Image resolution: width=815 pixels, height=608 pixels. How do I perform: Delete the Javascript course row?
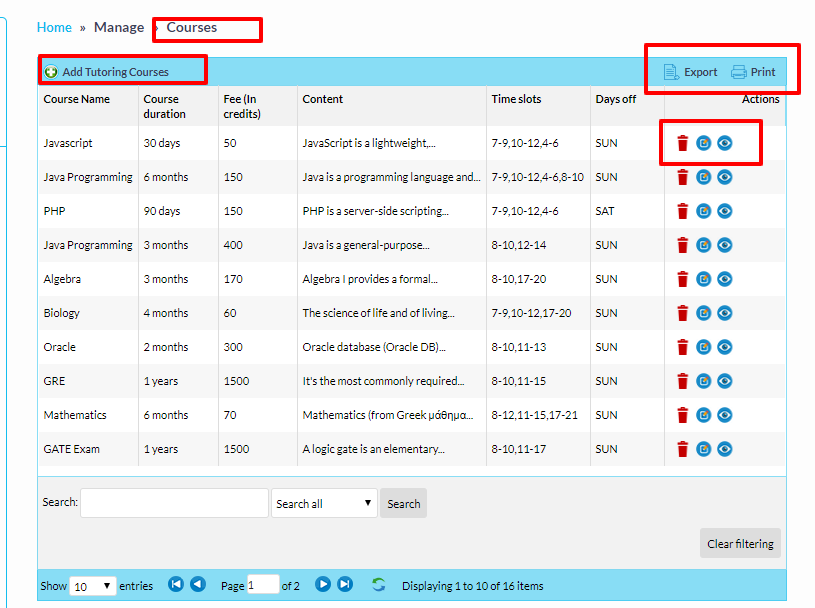pos(682,143)
